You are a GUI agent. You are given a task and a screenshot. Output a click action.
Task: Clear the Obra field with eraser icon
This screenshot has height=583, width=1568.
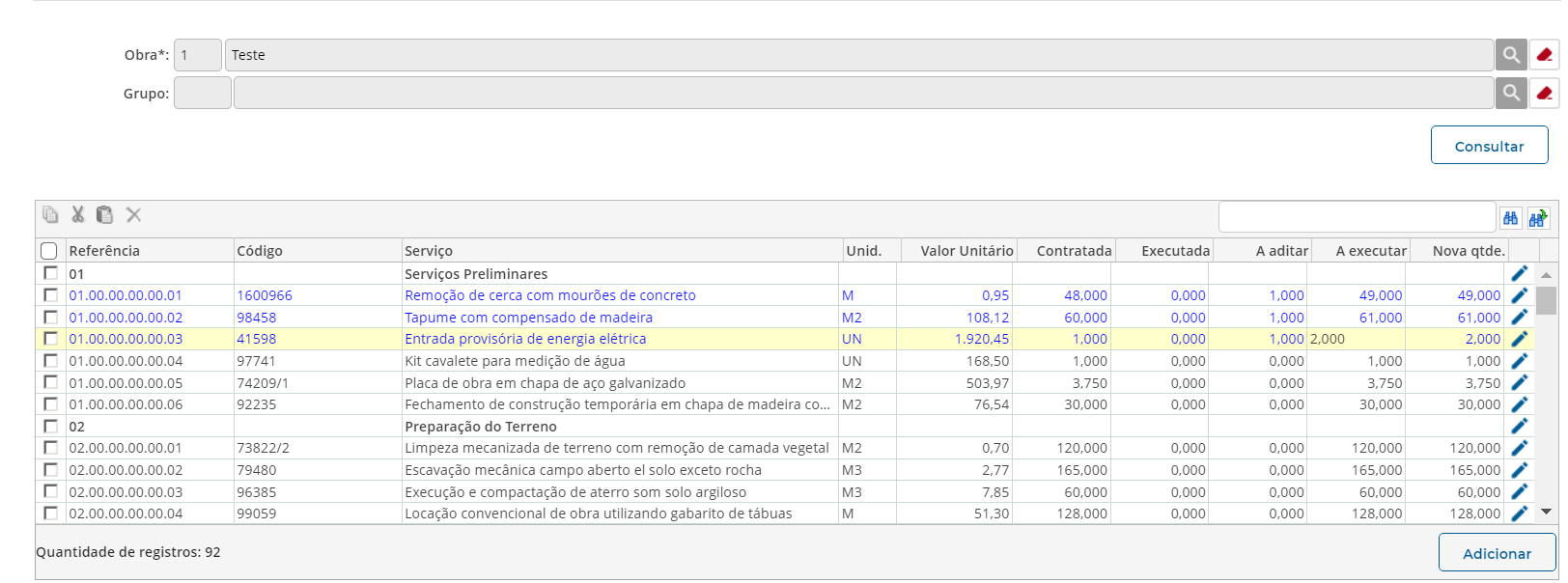point(1544,55)
